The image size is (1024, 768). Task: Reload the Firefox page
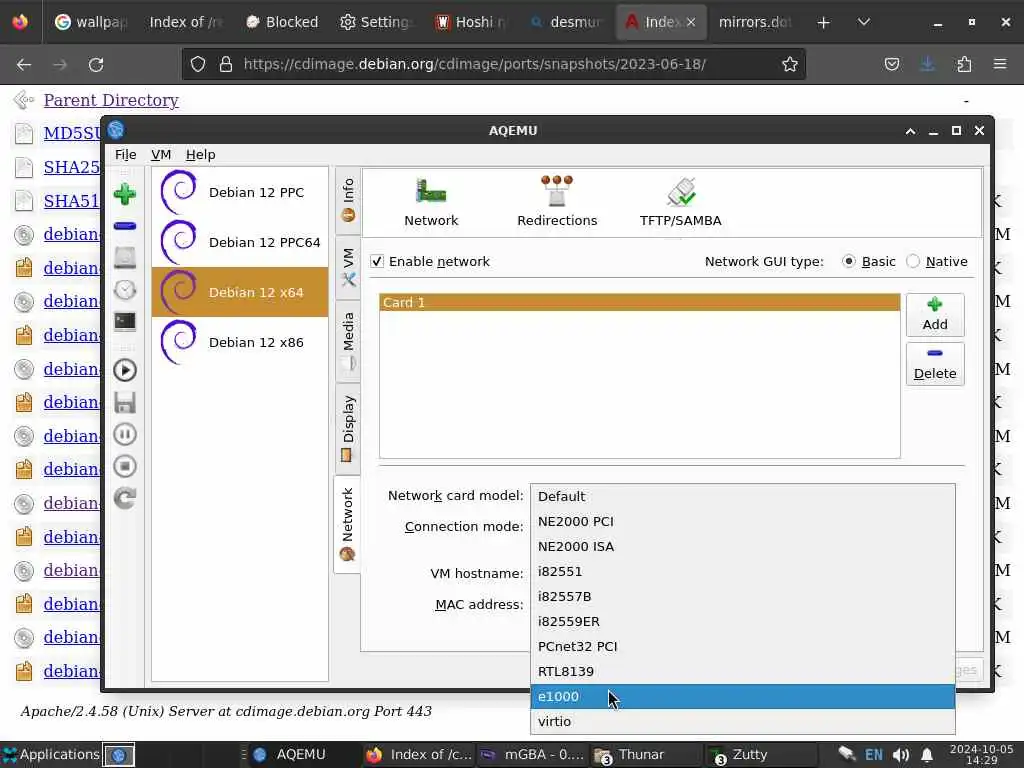tap(96, 64)
